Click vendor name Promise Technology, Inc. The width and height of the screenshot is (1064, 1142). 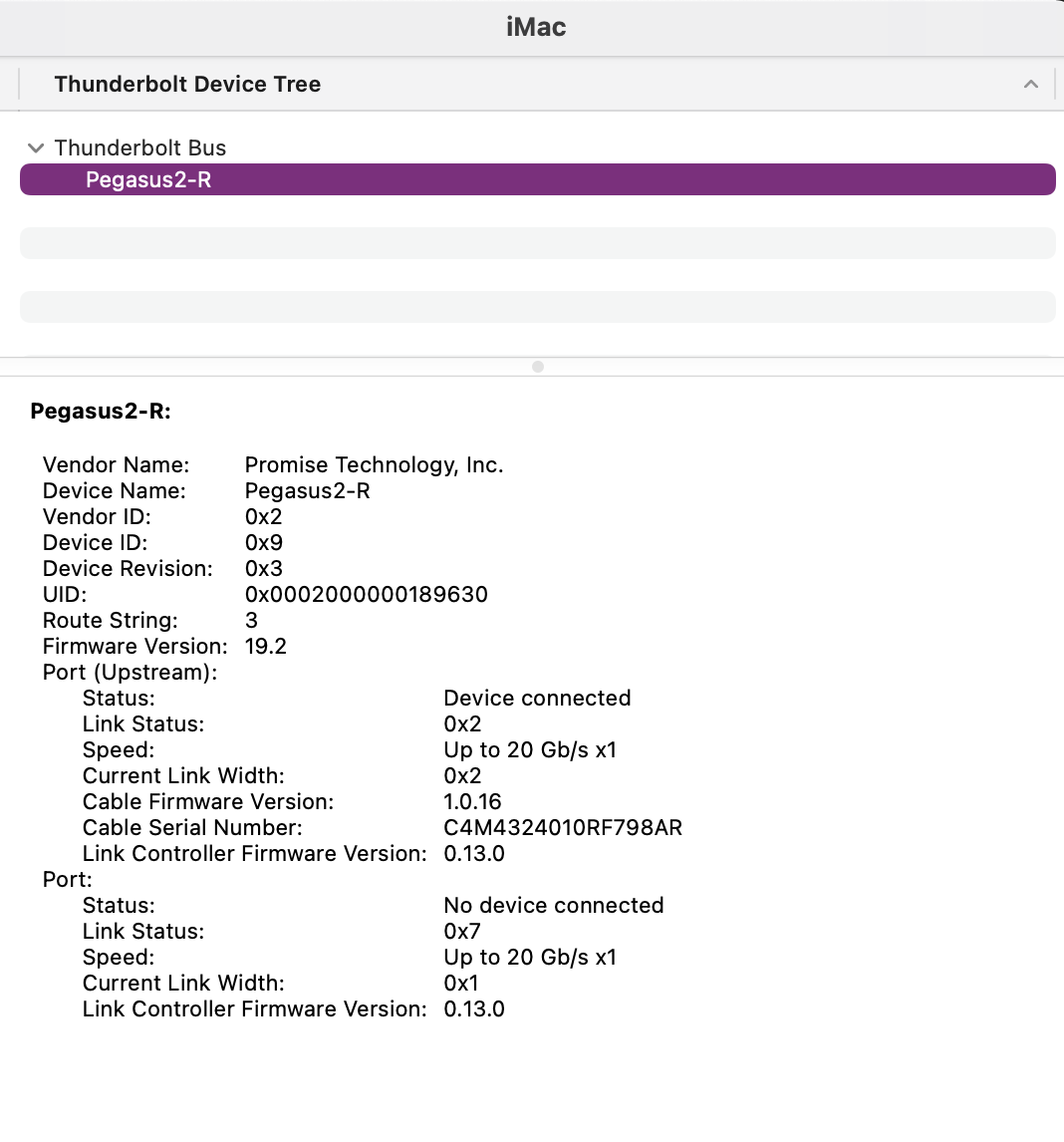(375, 464)
